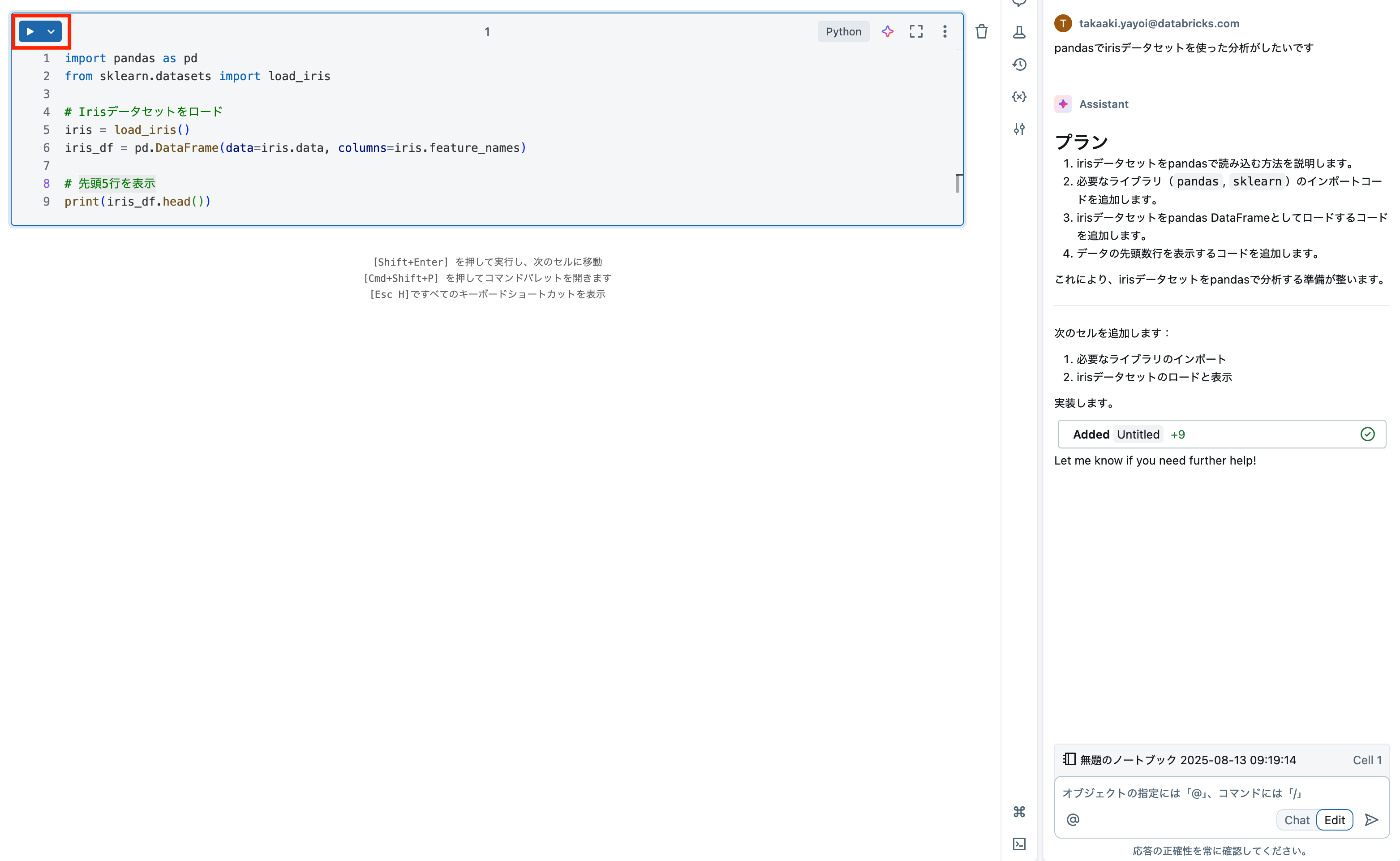This screenshot has width=1400, height=861.
Task: Open the MLflow experiments flask icon
Action: tap(1019, 32)
